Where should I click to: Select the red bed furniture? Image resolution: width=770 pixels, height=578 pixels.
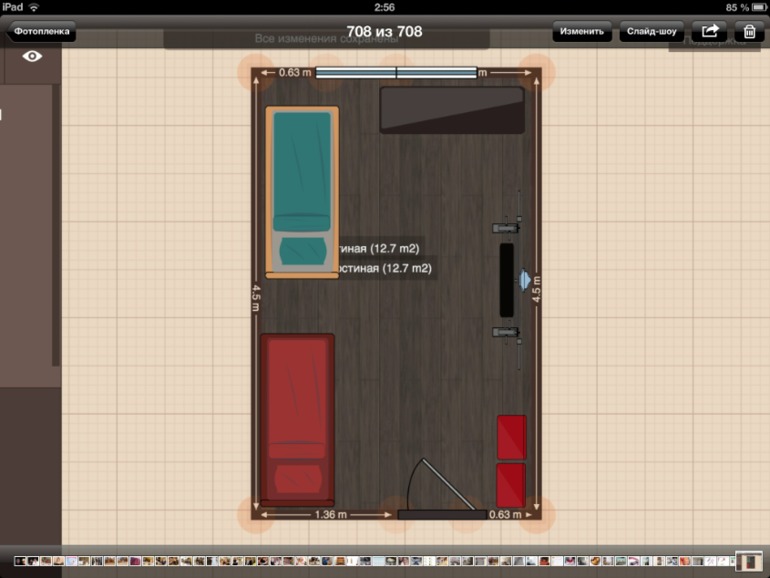297,418
